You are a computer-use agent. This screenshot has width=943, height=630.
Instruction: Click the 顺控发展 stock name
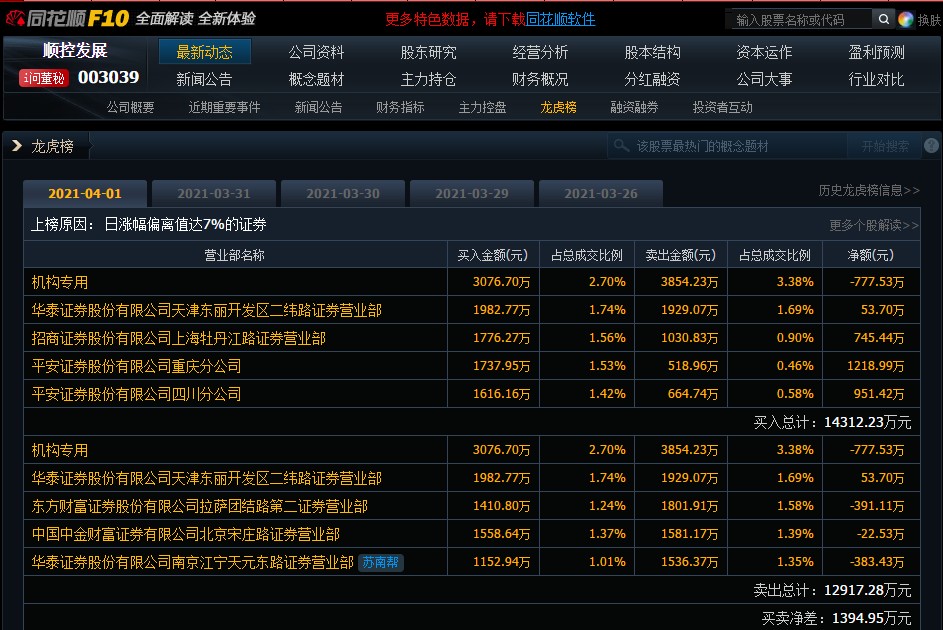point(75,50)
